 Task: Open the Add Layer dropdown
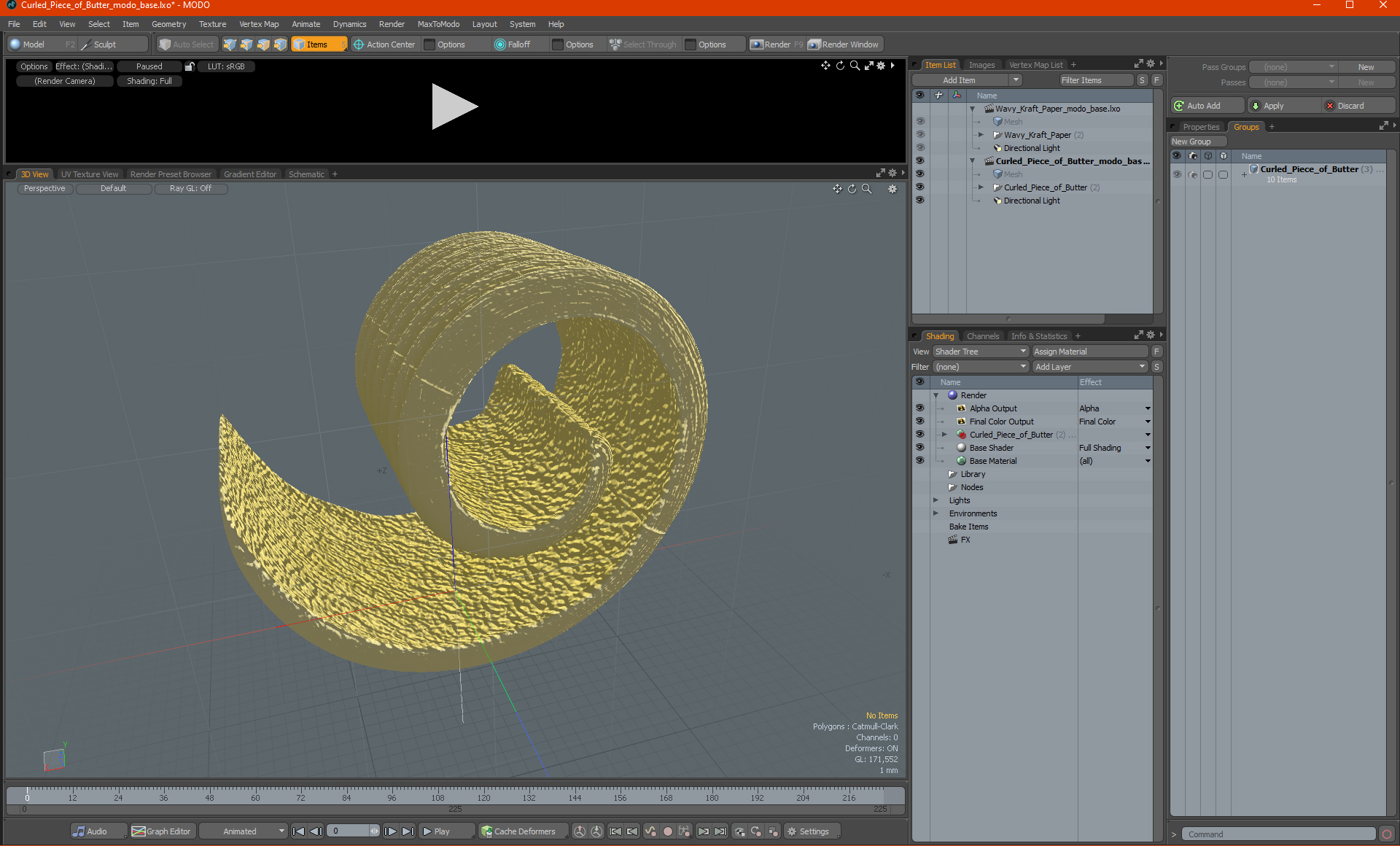click(x=1089, y=367)
